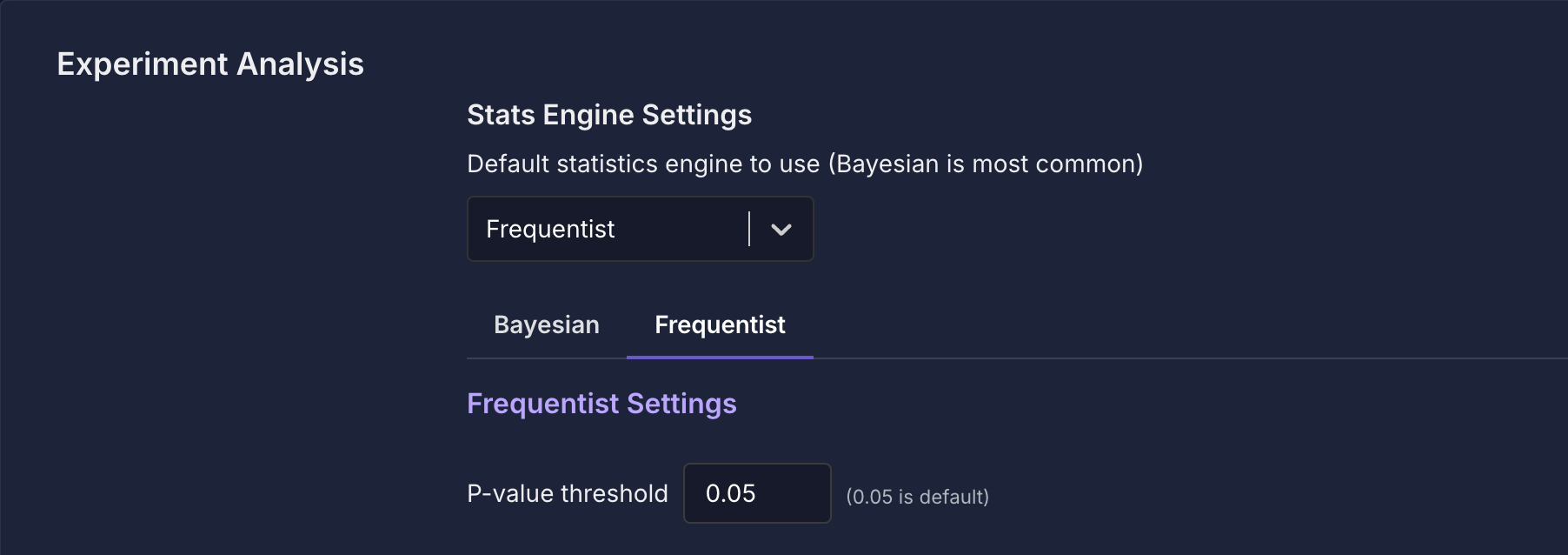The width and height of the screenshot is (1568, 555).
Task: Click the '(0.05 is default)' hint text
Action: 917,497
